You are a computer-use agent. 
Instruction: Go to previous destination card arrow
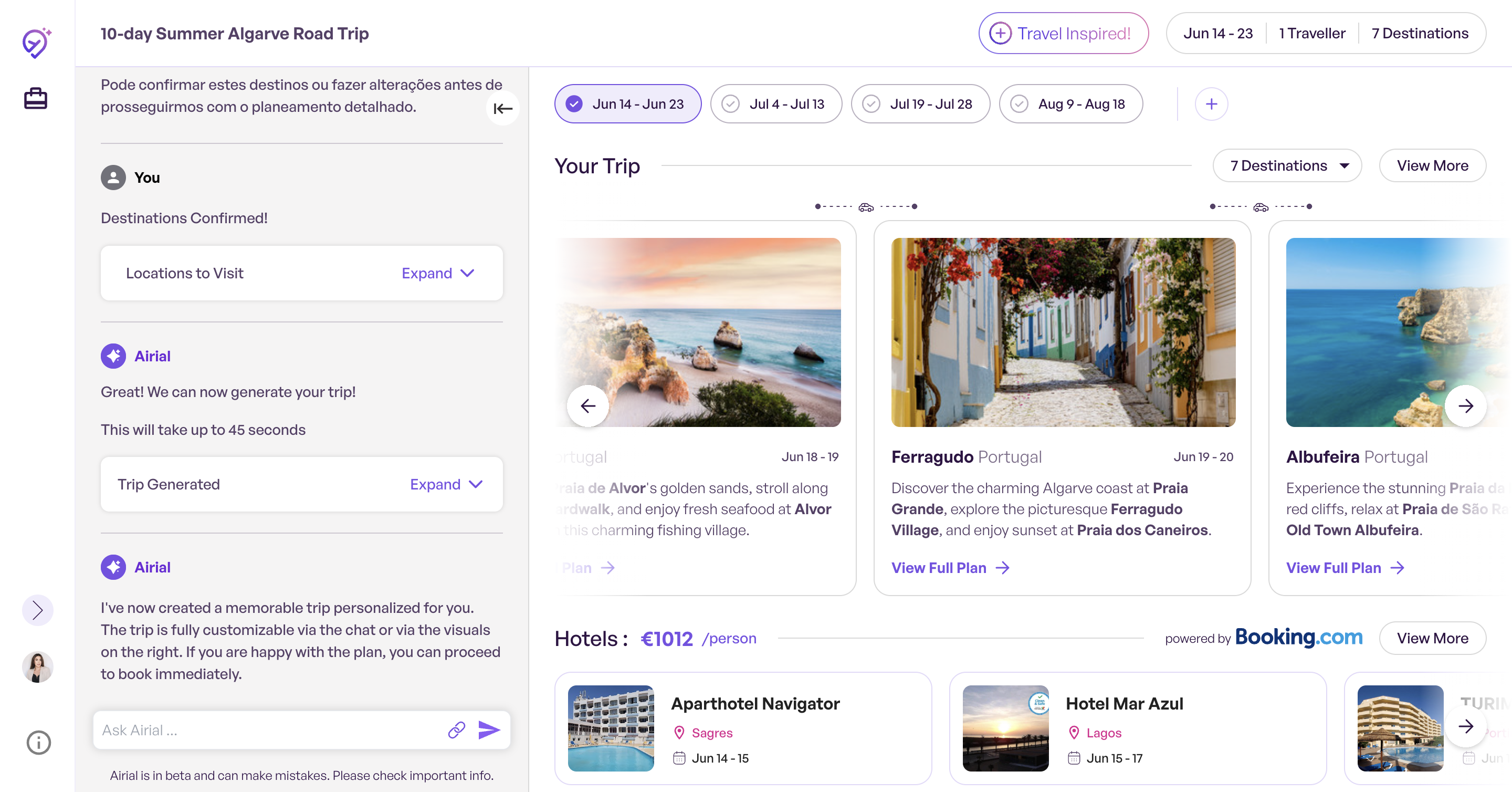[588, 405]
